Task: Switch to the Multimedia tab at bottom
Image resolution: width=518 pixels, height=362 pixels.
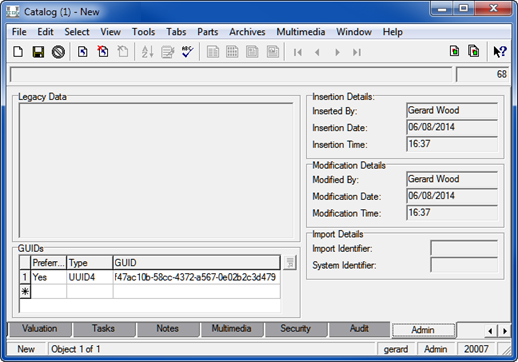Action: [231, 329]
